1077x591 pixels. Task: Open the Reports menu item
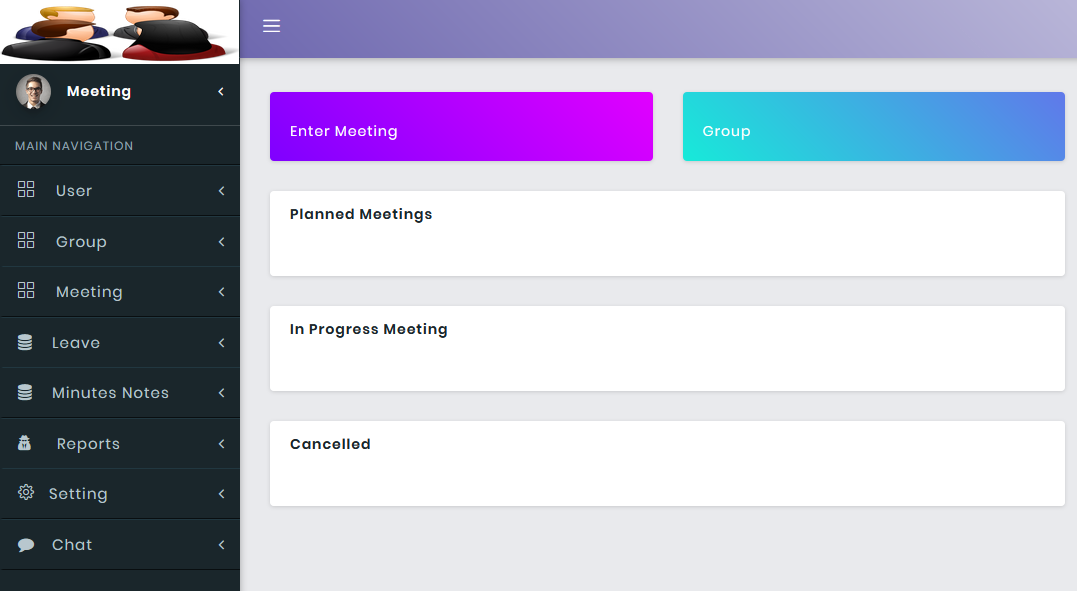[x=88, y=444]
